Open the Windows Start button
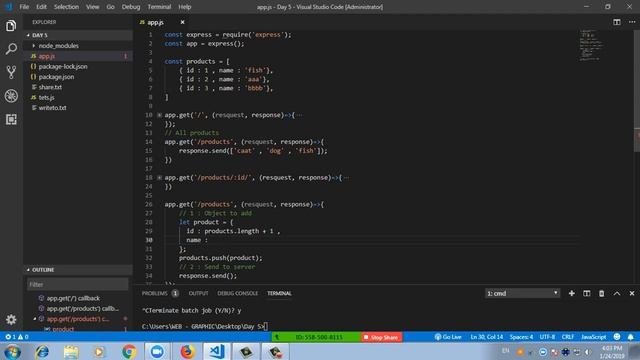 (x=12, y=351)
